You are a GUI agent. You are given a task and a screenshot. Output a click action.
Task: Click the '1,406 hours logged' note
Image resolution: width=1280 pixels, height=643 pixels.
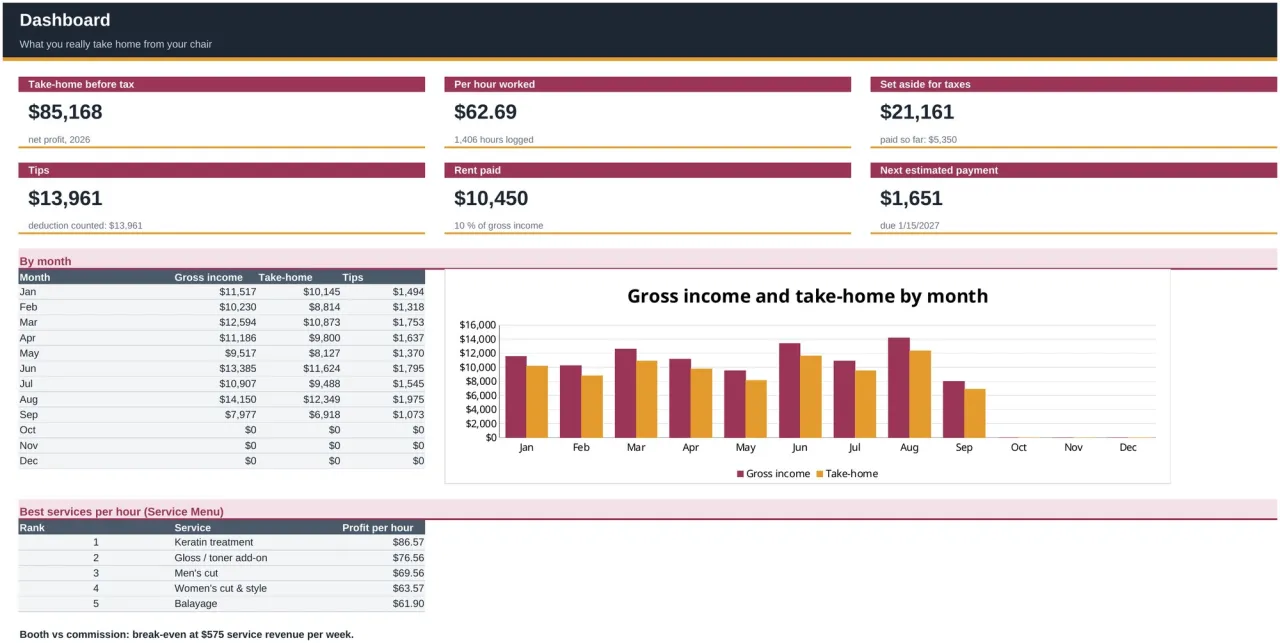coord(494,140)
